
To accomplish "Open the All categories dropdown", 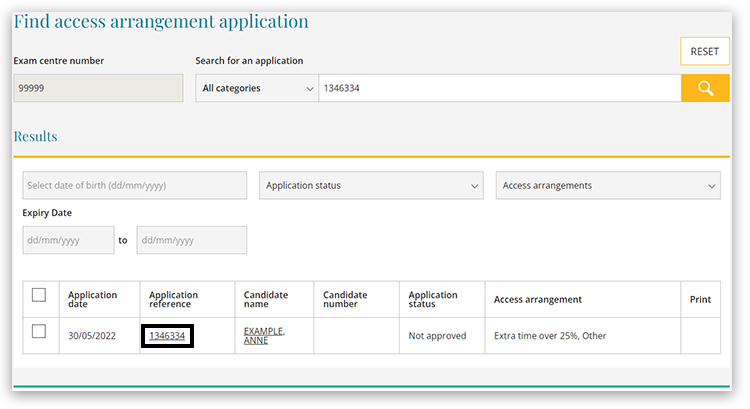I will pos(256,88).
